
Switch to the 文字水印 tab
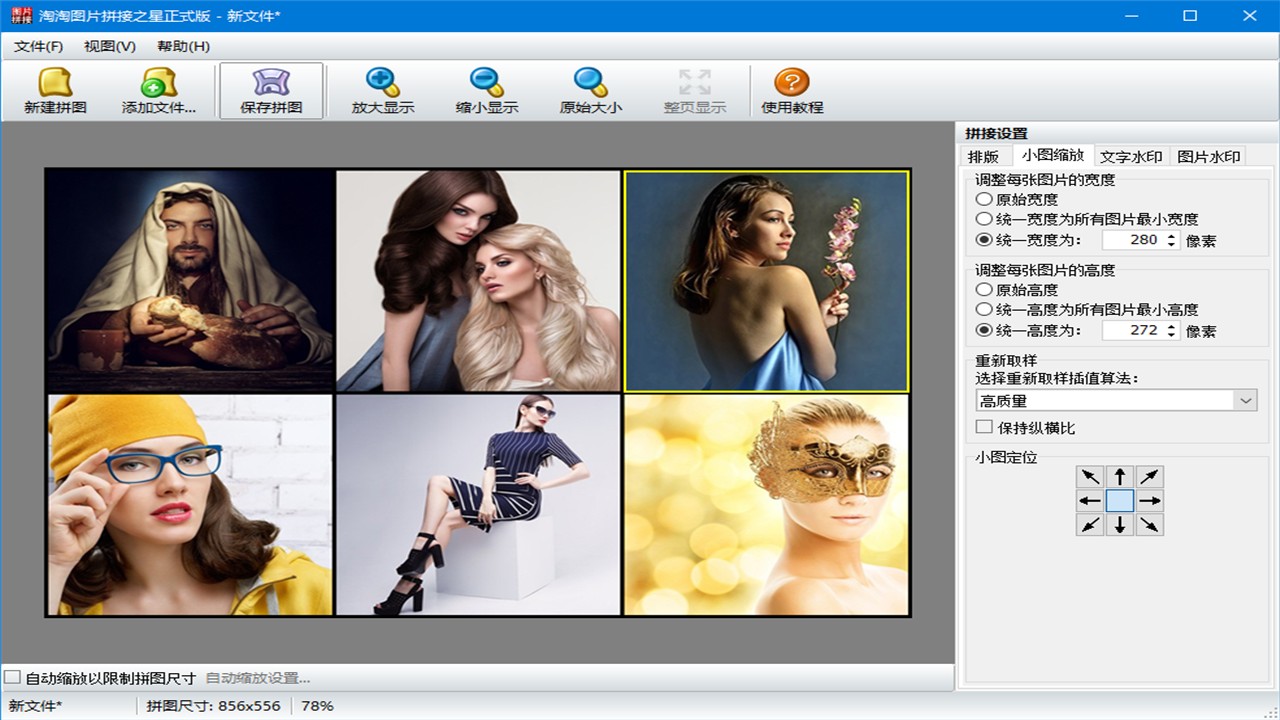(x=1131, y=156)
